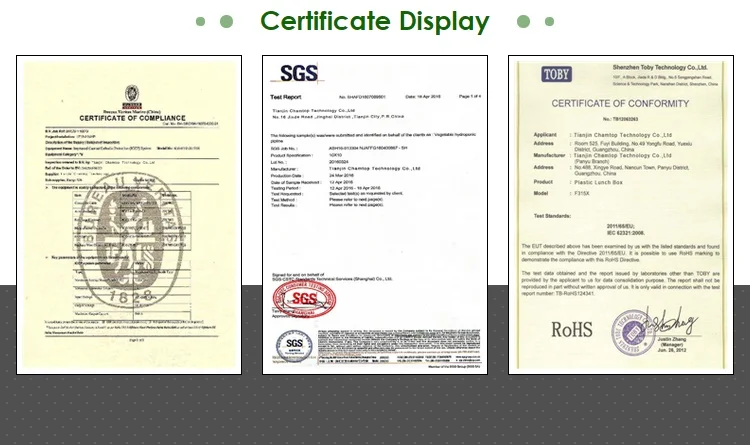
Task: Open the SGS Test Report image
Action: tap(374, 215)
